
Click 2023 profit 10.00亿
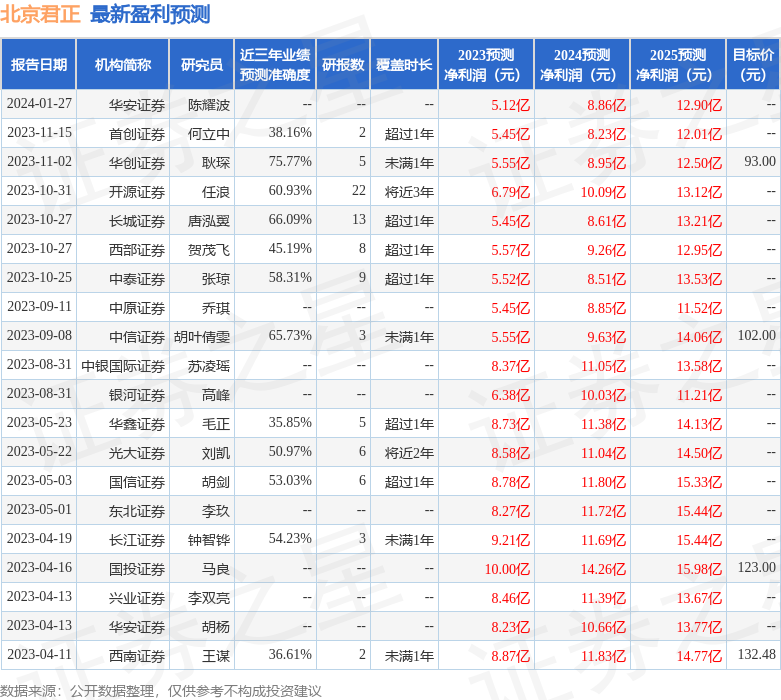(507, 568)
